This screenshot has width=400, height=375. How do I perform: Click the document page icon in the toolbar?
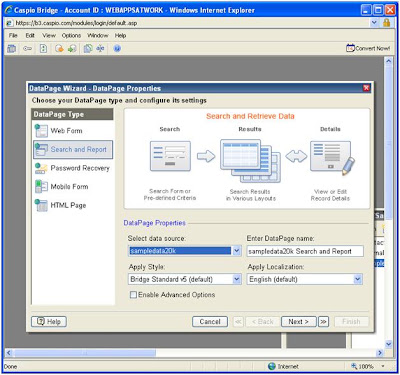43,49
